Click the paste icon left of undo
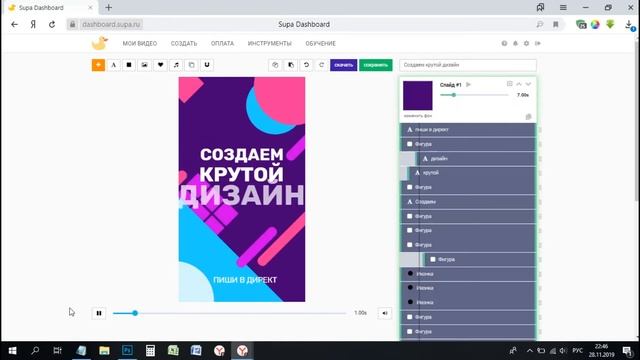The image size is (640, 360). pyautogui.click(x=291, y=65)
